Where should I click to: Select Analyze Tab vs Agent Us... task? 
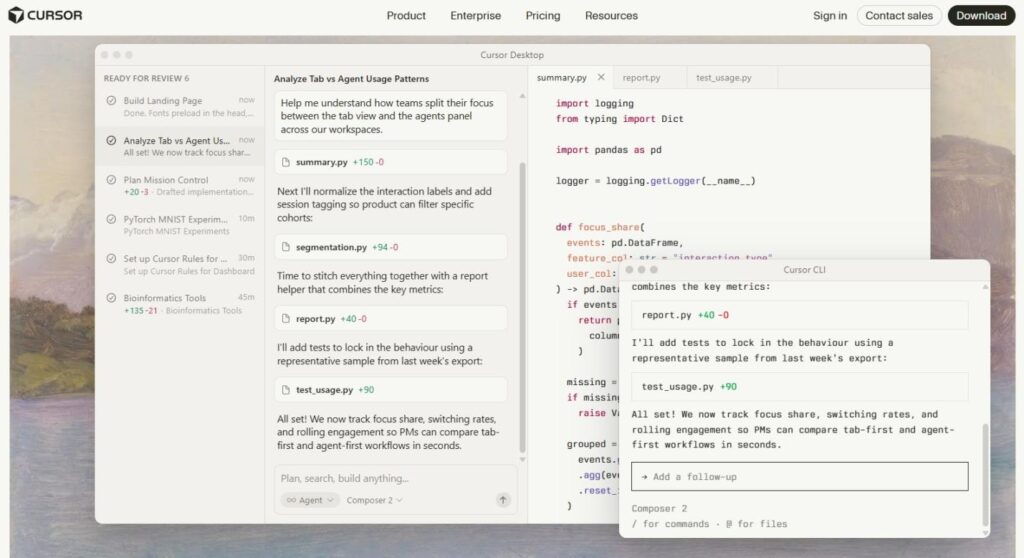point(180,146)
